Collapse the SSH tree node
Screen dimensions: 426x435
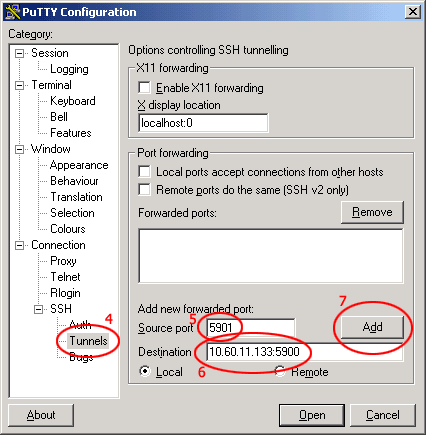38,310
